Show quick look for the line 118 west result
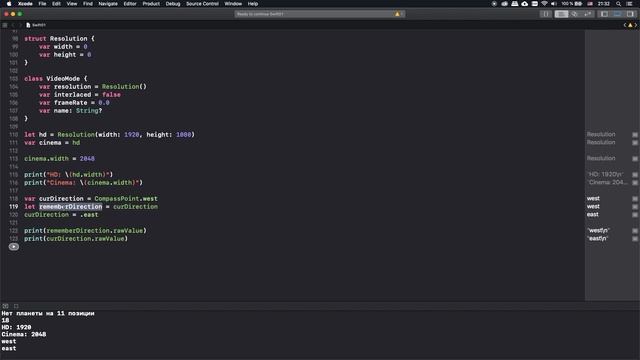The image size is (640, 360). click(x=635, y=198)
